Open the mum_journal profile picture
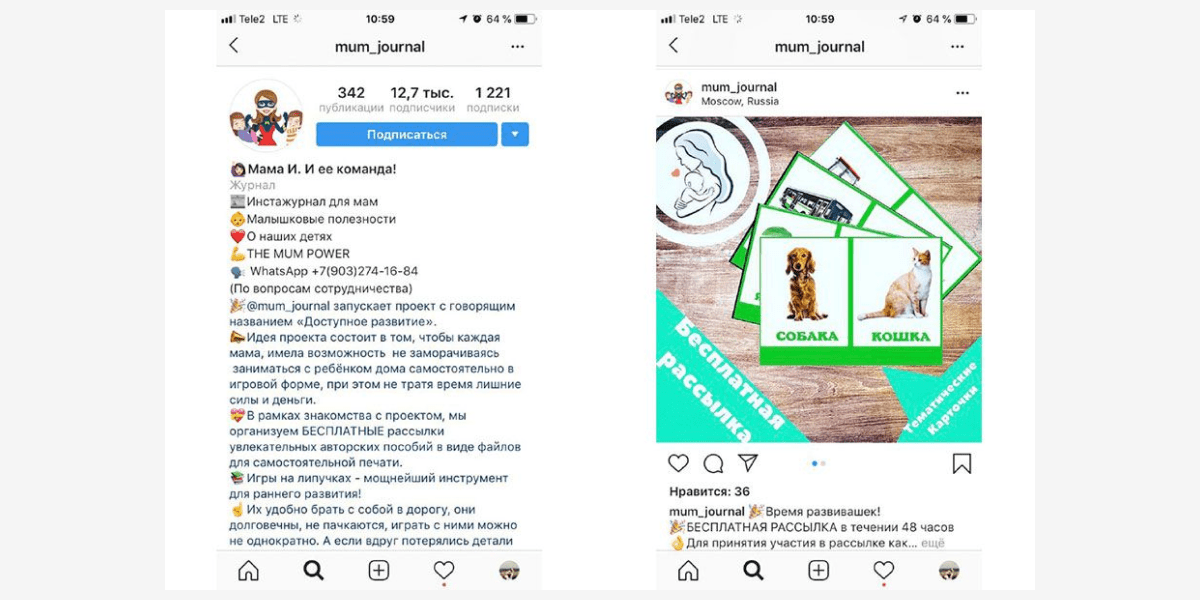The height and width of the screenshot is (600, 1200). pos(266,115)
